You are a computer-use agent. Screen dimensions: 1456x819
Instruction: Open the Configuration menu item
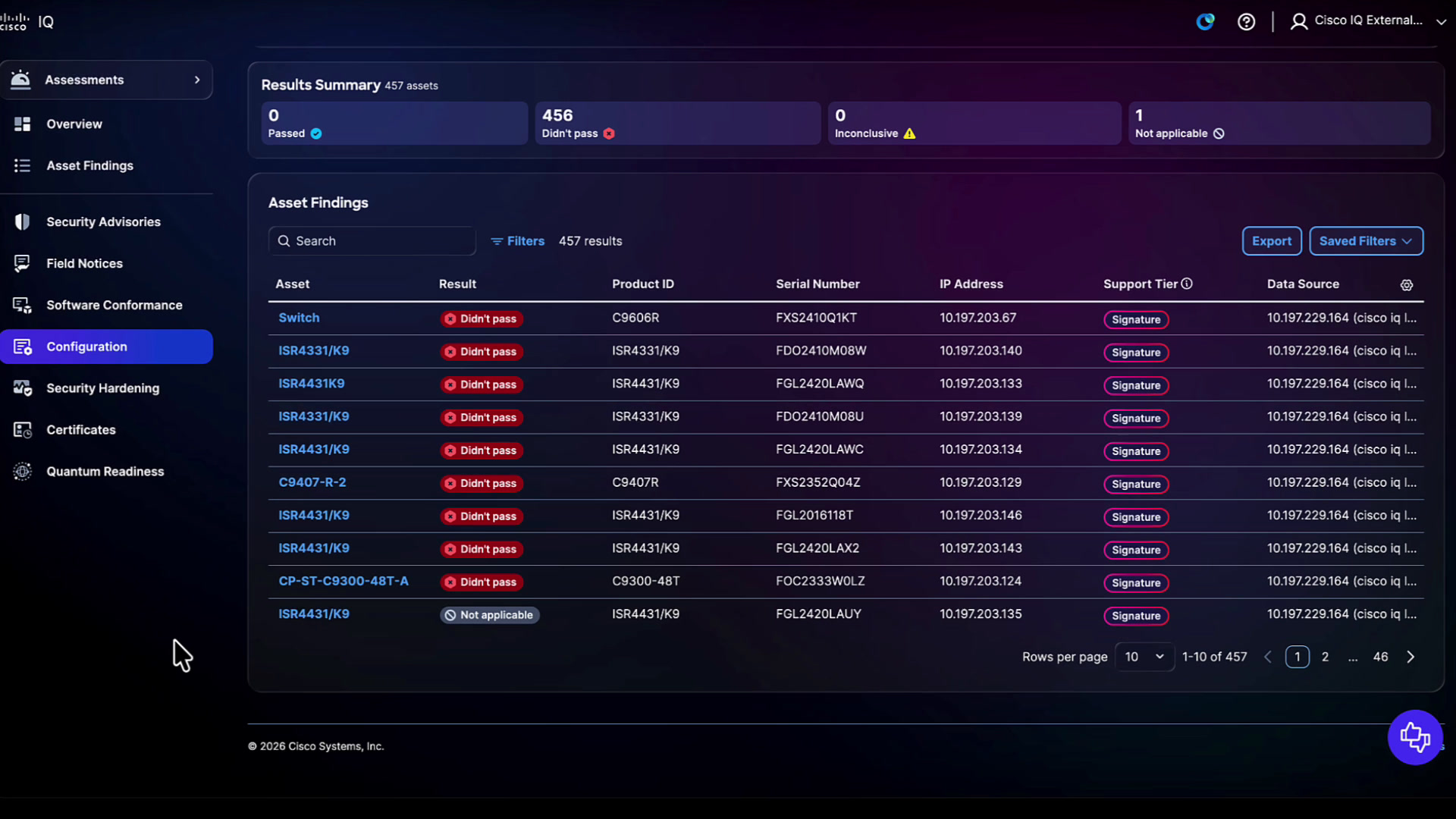106,347
